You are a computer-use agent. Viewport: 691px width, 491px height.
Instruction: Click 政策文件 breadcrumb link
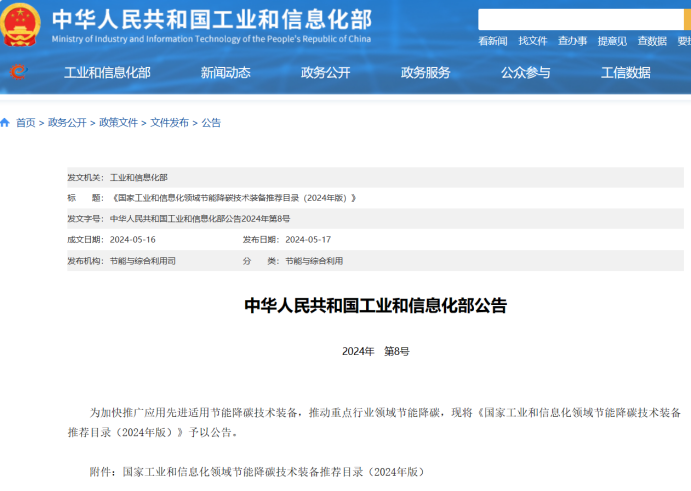point(118,123)
